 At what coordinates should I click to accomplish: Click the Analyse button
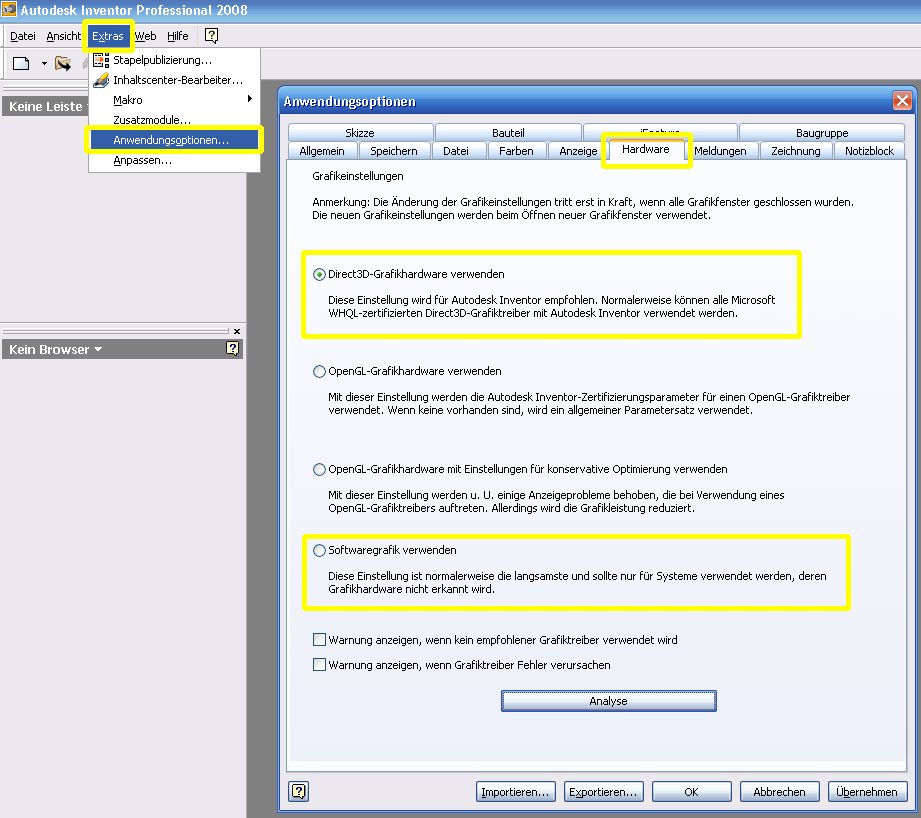click(x=609, y=701)
